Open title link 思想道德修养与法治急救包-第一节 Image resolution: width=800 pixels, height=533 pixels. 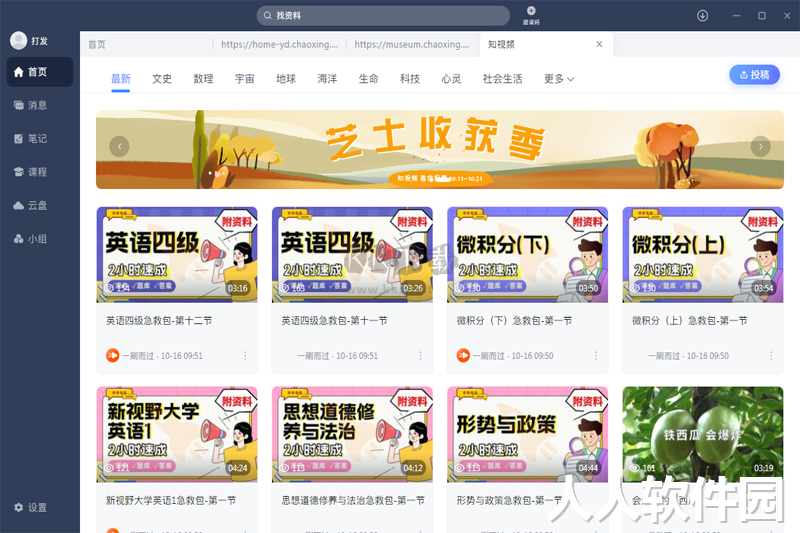pyautogui.click(x=353, y=501)
